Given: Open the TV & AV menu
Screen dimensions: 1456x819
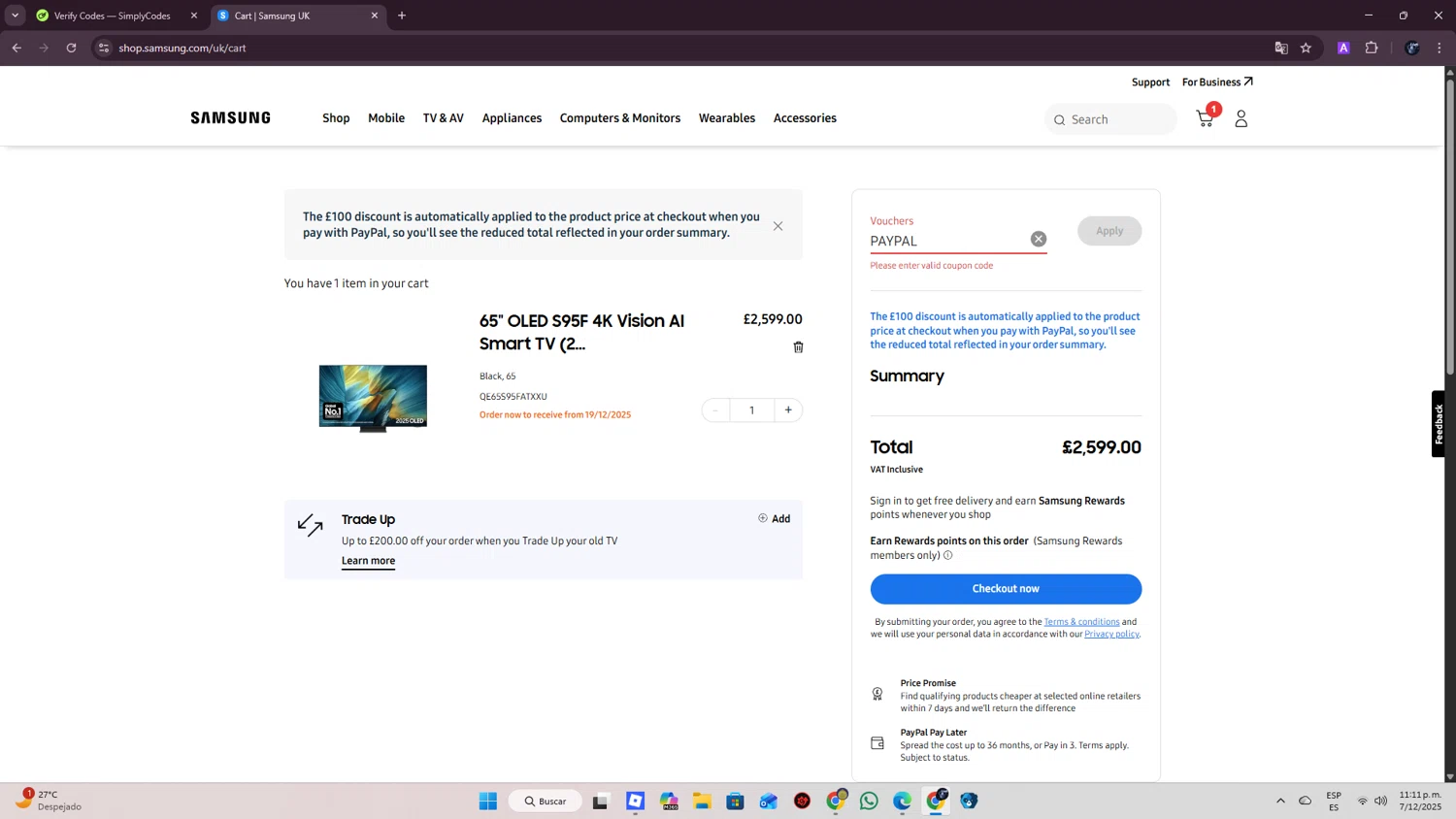Looking at the screenshot, I should [x=444, y=118].
